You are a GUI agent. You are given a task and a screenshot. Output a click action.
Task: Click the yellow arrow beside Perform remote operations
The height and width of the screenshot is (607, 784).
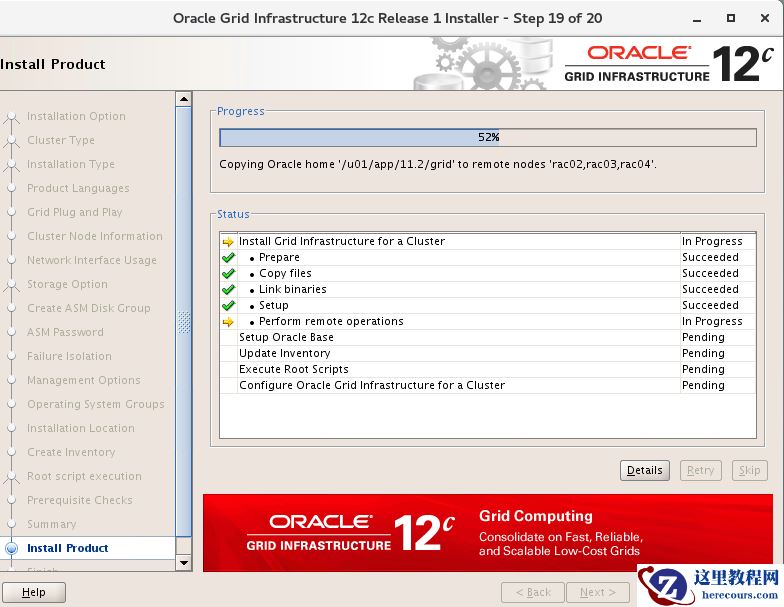tap(228, 322)
